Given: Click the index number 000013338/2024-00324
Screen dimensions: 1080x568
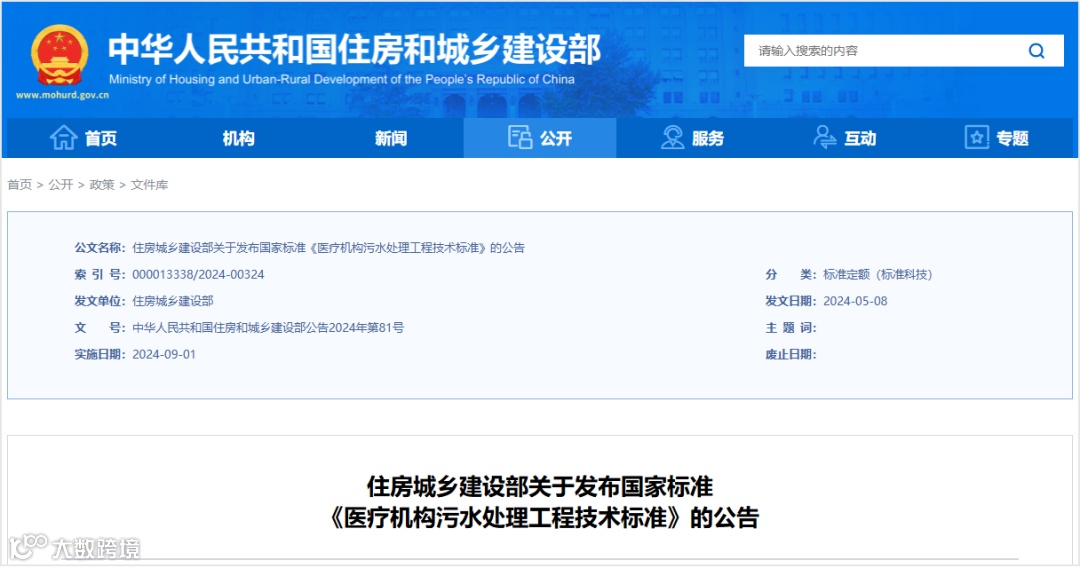Looking at the screenshot, I should click(198, 274).
